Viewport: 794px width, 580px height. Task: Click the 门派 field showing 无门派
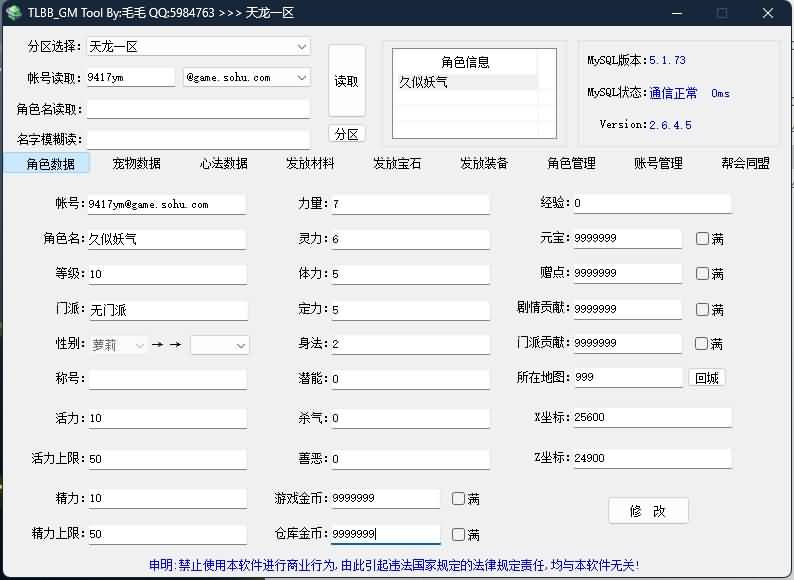(x=168, y=310)
